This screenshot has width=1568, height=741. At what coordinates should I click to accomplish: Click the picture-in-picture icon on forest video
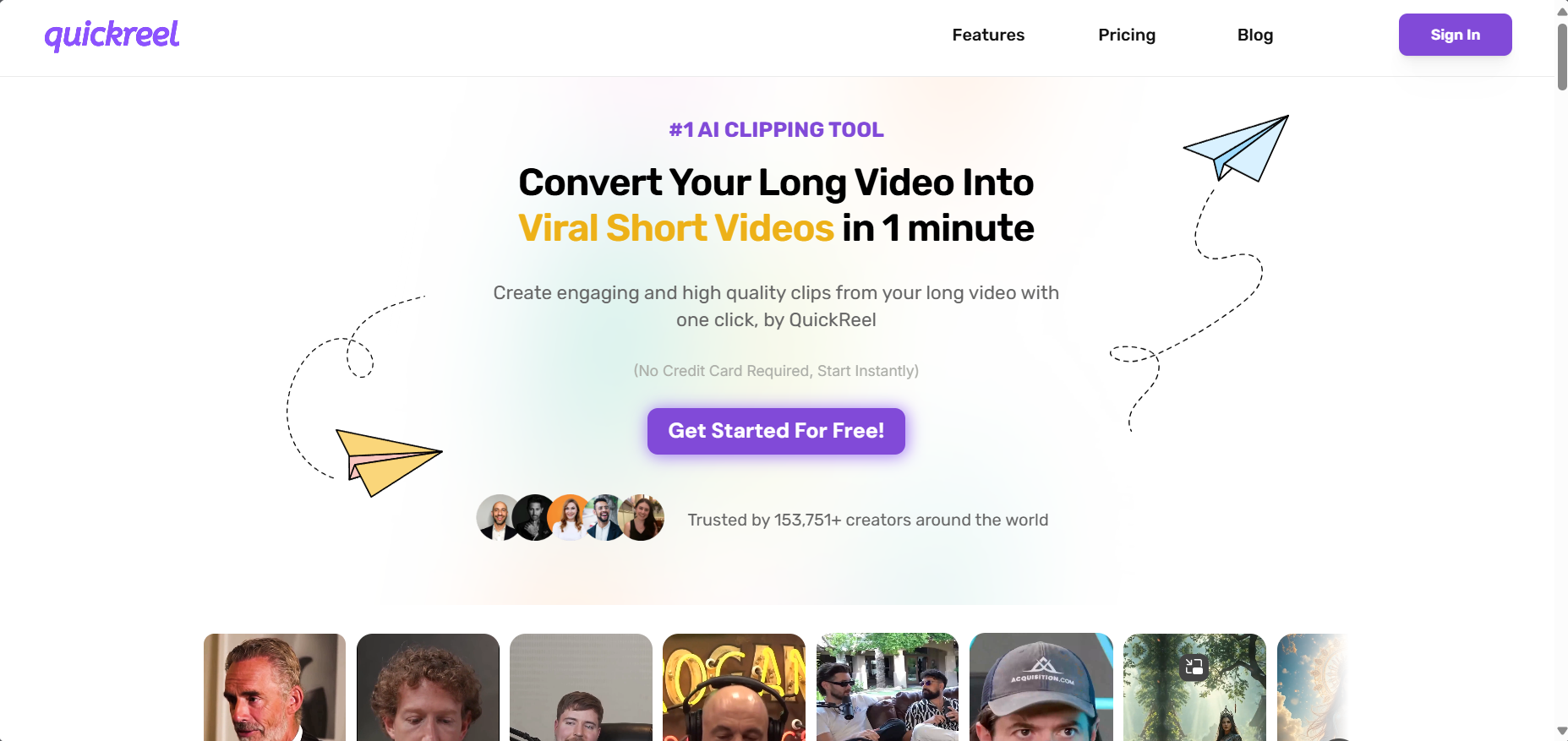[1194, 667]
